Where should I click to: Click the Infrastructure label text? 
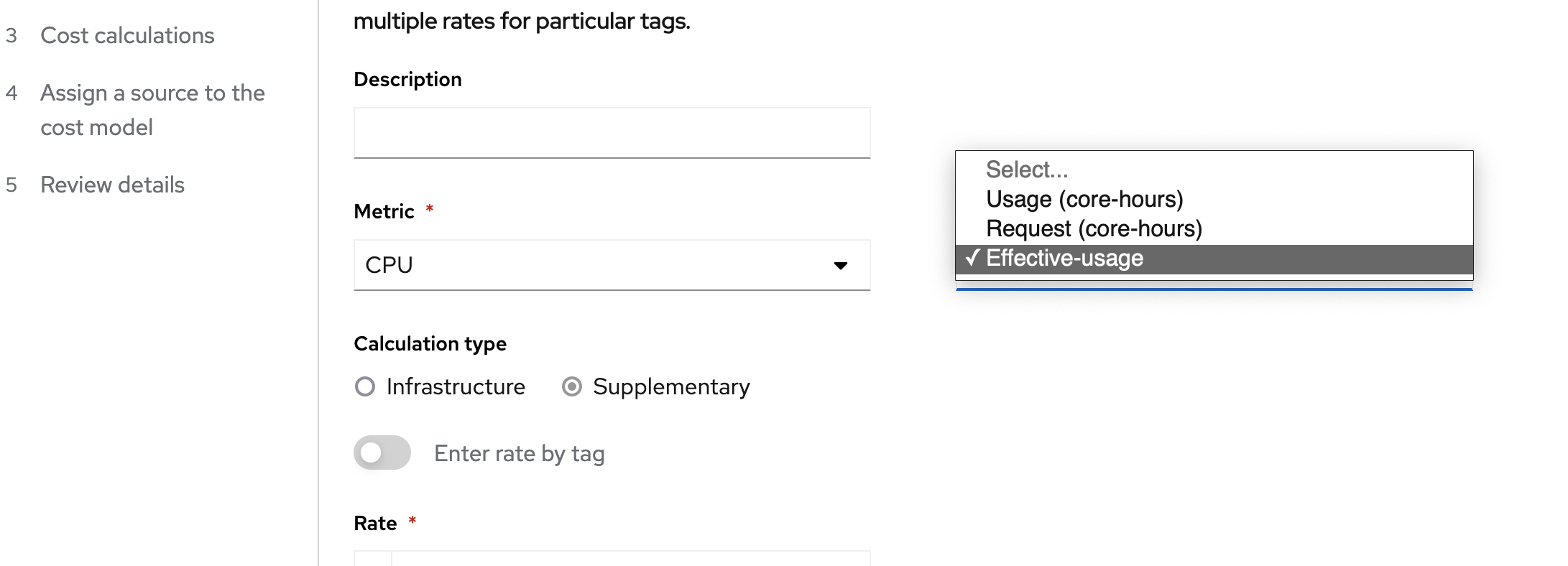click(x=456, y=387)
